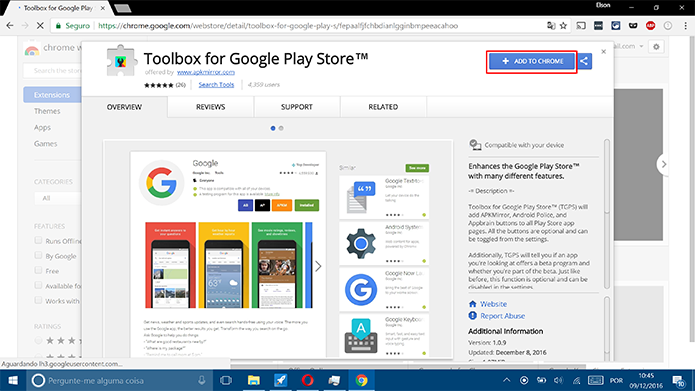Open the Support tab
This screenshot has height=391, width=695.
tap(297, 107)
